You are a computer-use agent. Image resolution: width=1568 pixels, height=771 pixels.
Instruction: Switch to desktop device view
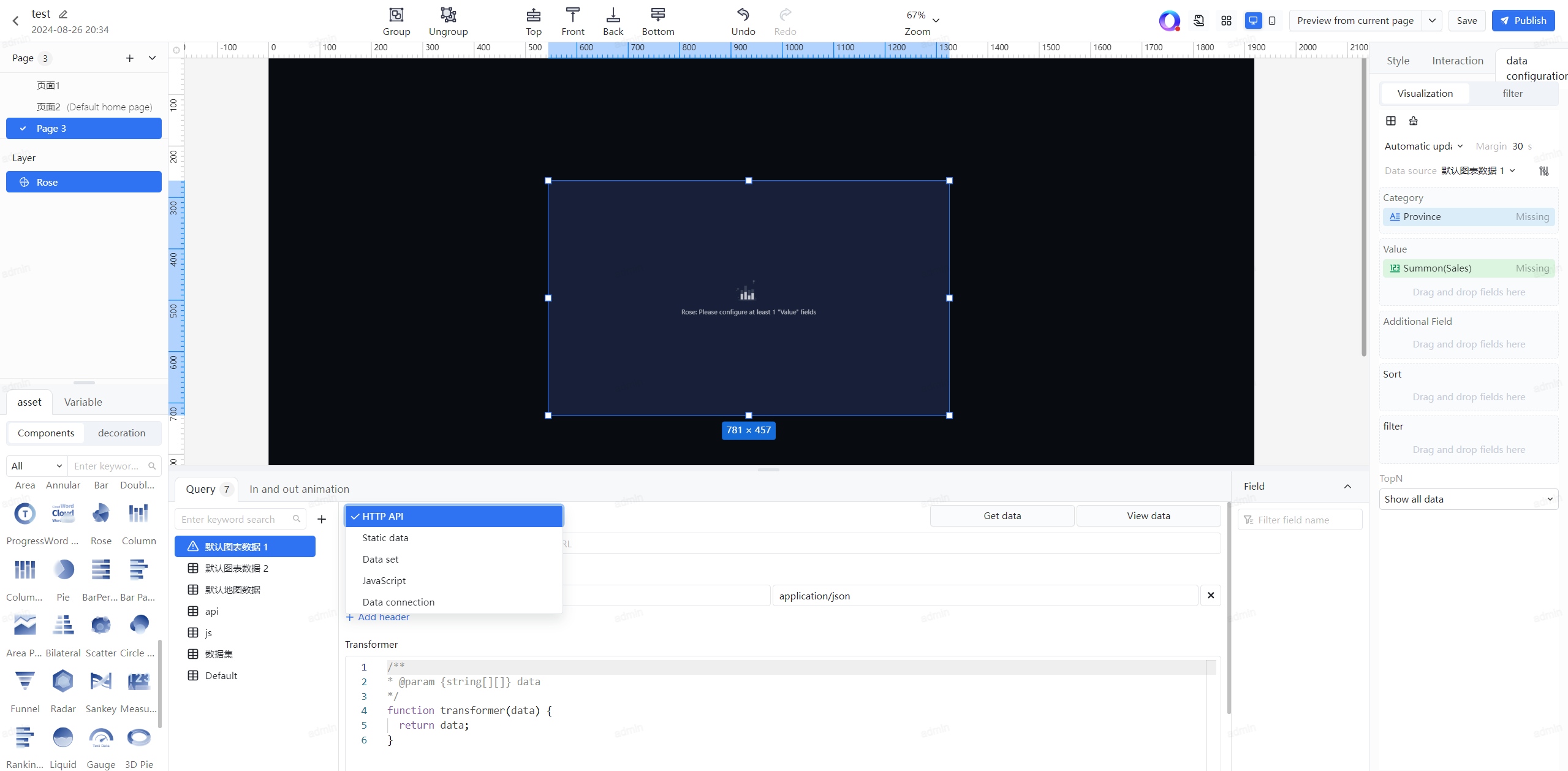1253,21
